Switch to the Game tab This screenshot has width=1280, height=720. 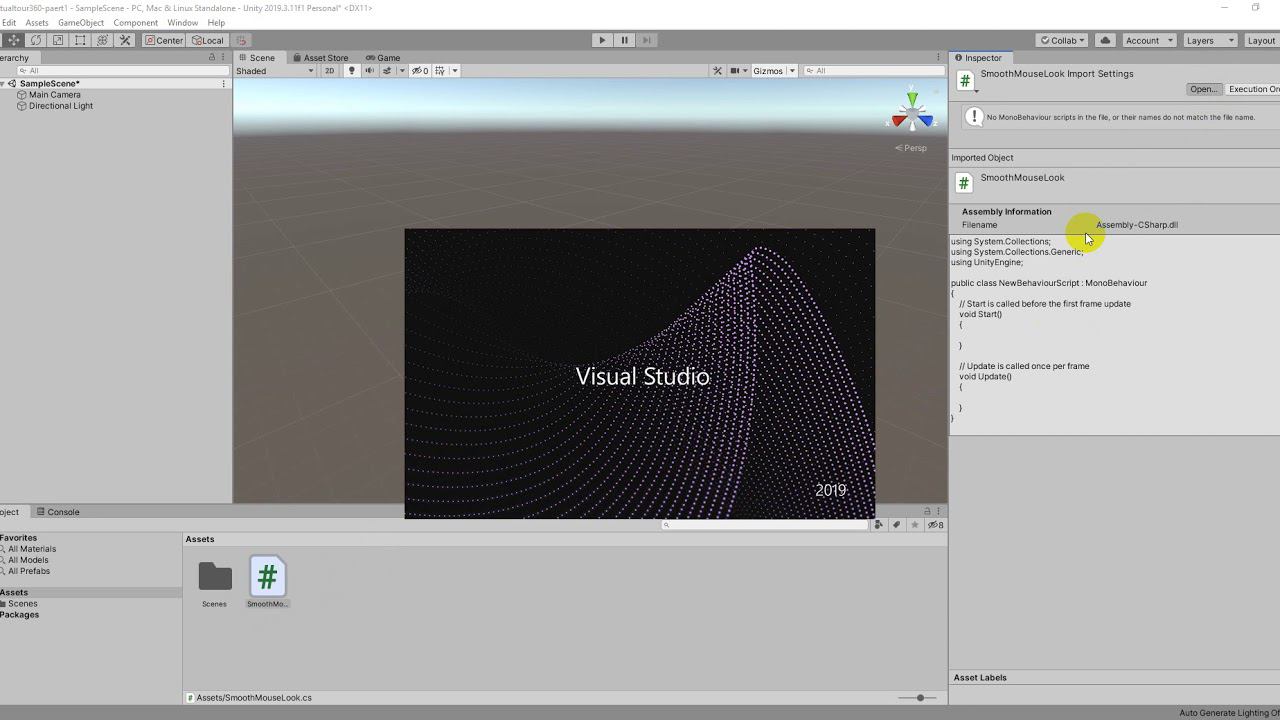pyautogui.click(x=383, y=58)
